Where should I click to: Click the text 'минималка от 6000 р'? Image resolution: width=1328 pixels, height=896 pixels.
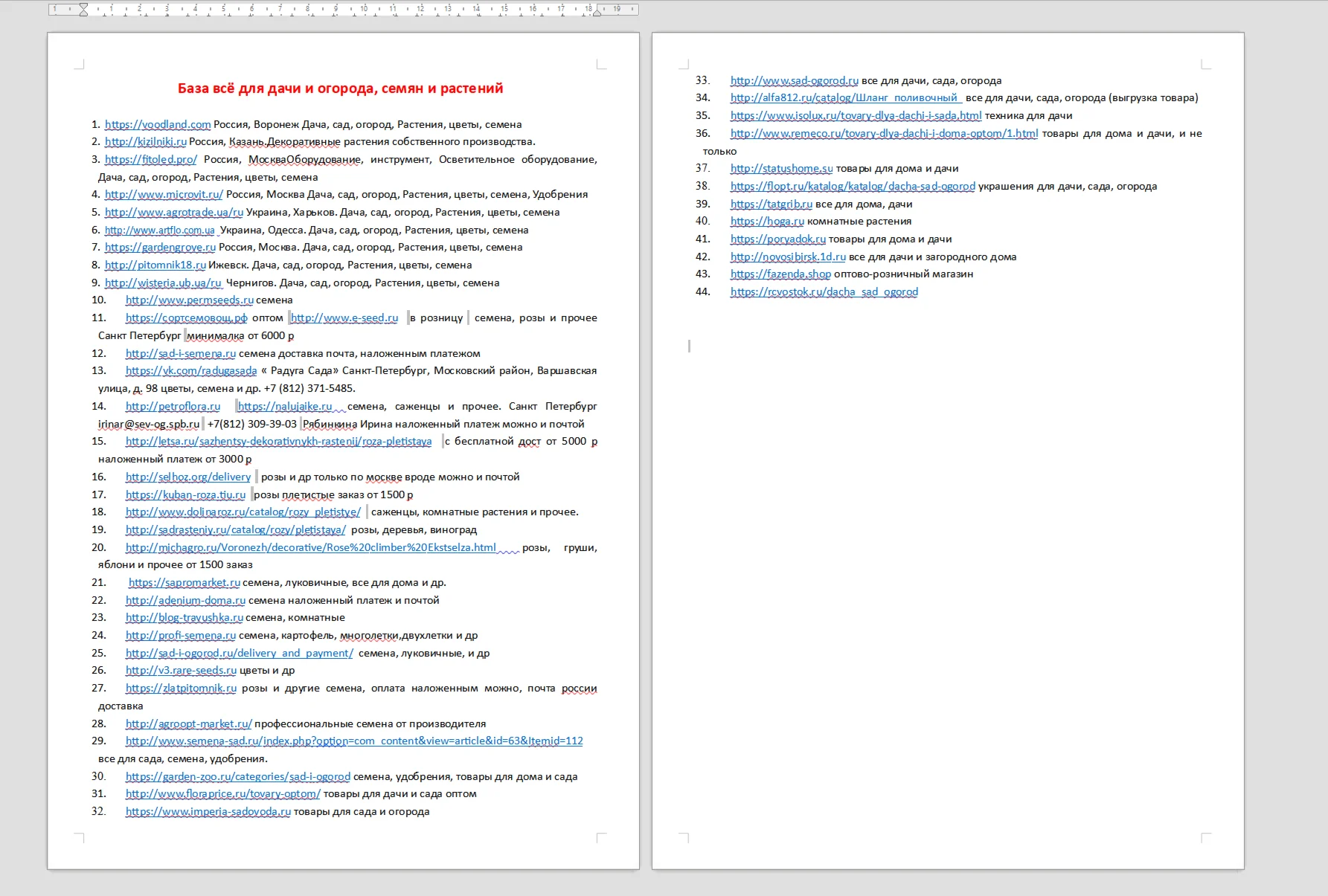pyautogui.click(x=240, y=335)
